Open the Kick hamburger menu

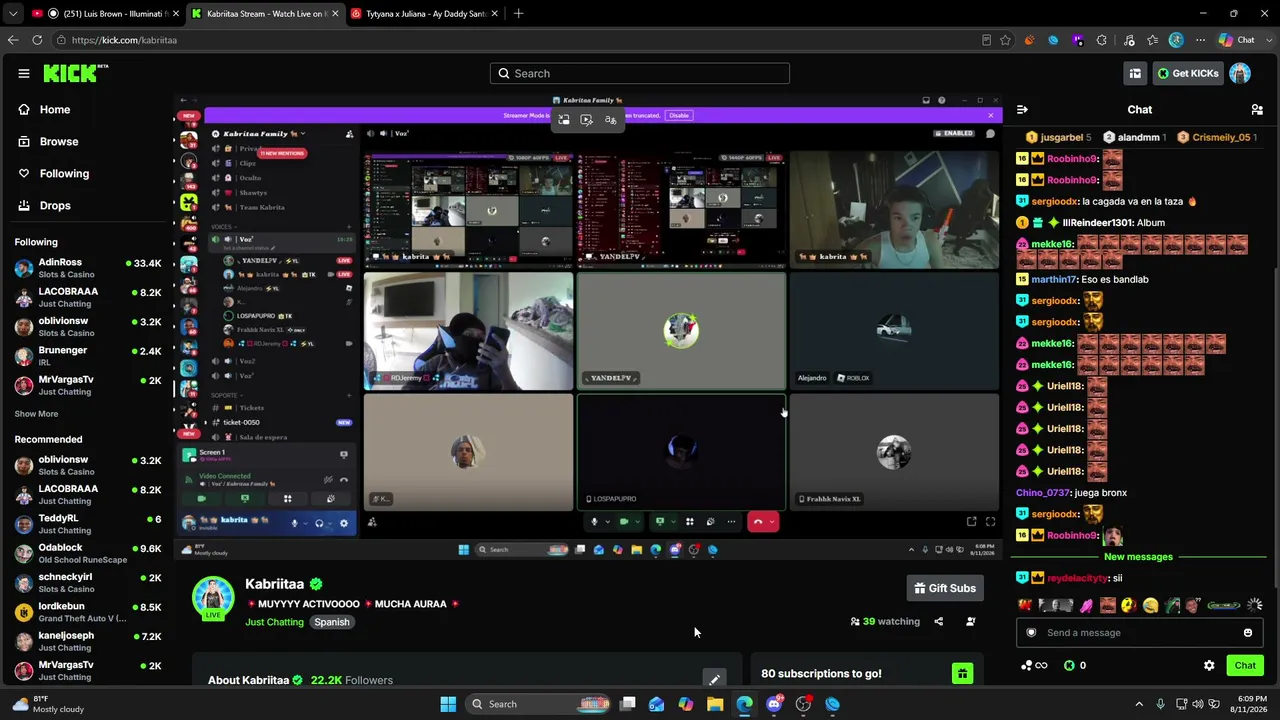(23, 73)
